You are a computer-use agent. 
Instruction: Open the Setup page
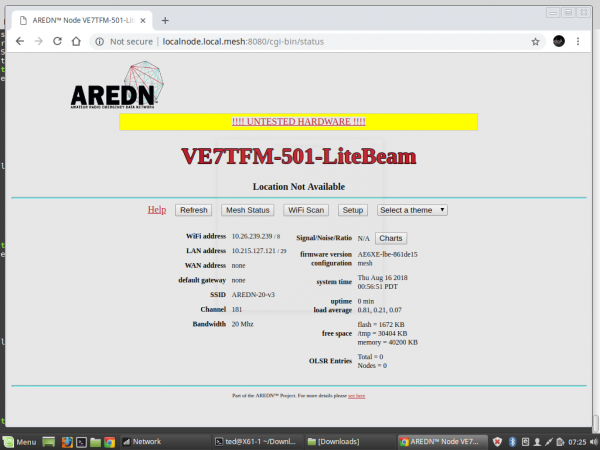[353, 210]
